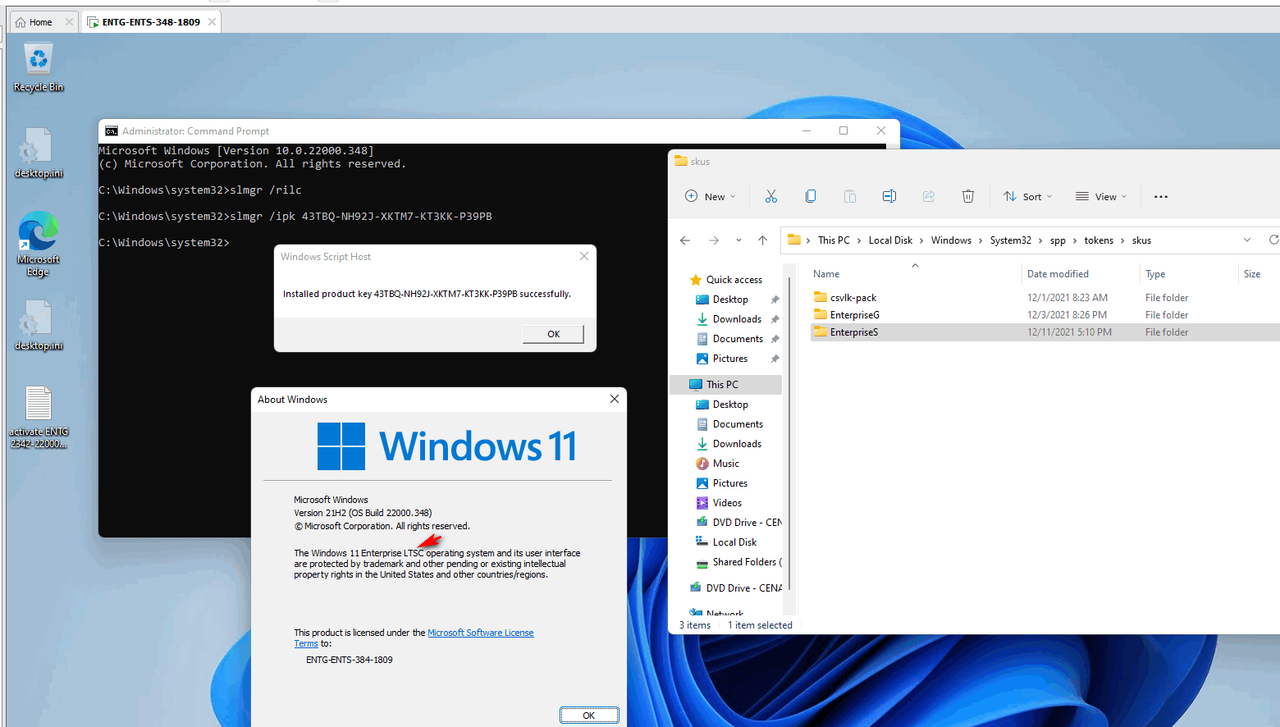1280x727 pixels.
Task: Open Desktop under Quick access
Action: click(730, 299)
